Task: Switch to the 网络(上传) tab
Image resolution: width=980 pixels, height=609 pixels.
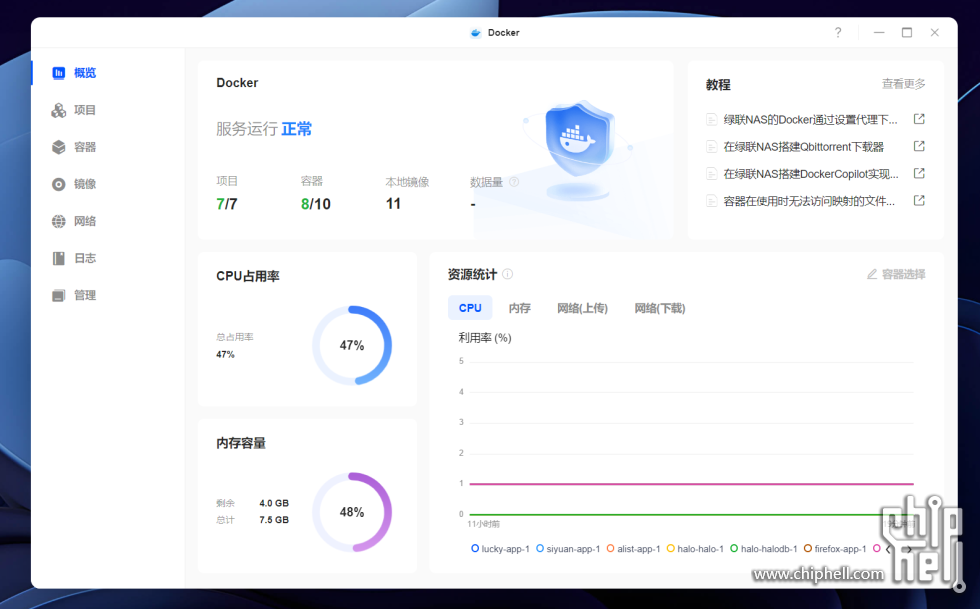Action: click(582, 308)
